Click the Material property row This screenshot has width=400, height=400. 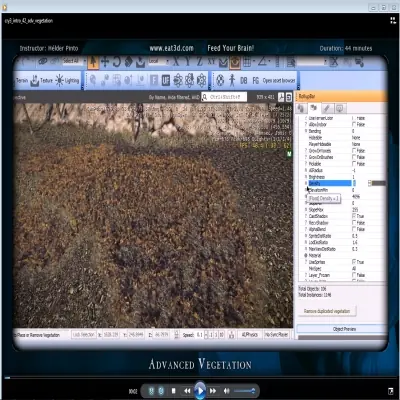(x=344, y=255)
